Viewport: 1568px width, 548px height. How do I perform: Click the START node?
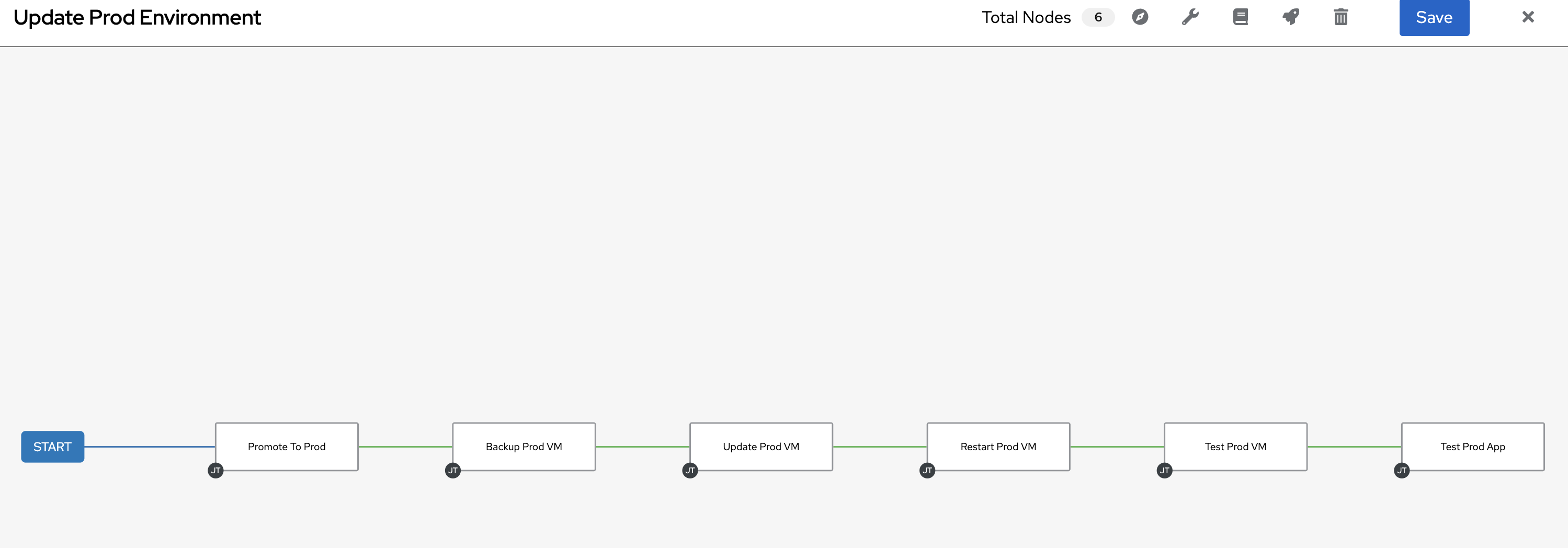52,447
